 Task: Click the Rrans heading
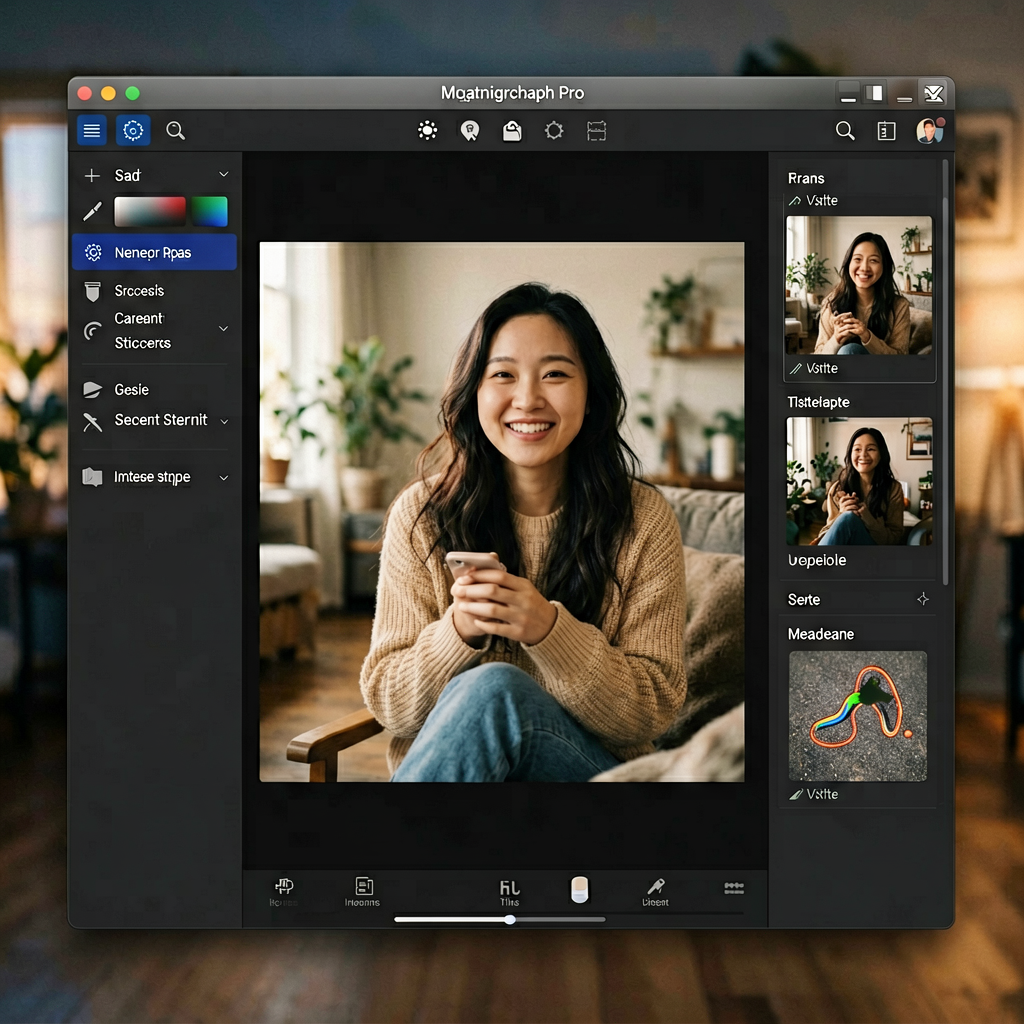tap(806, 178)
